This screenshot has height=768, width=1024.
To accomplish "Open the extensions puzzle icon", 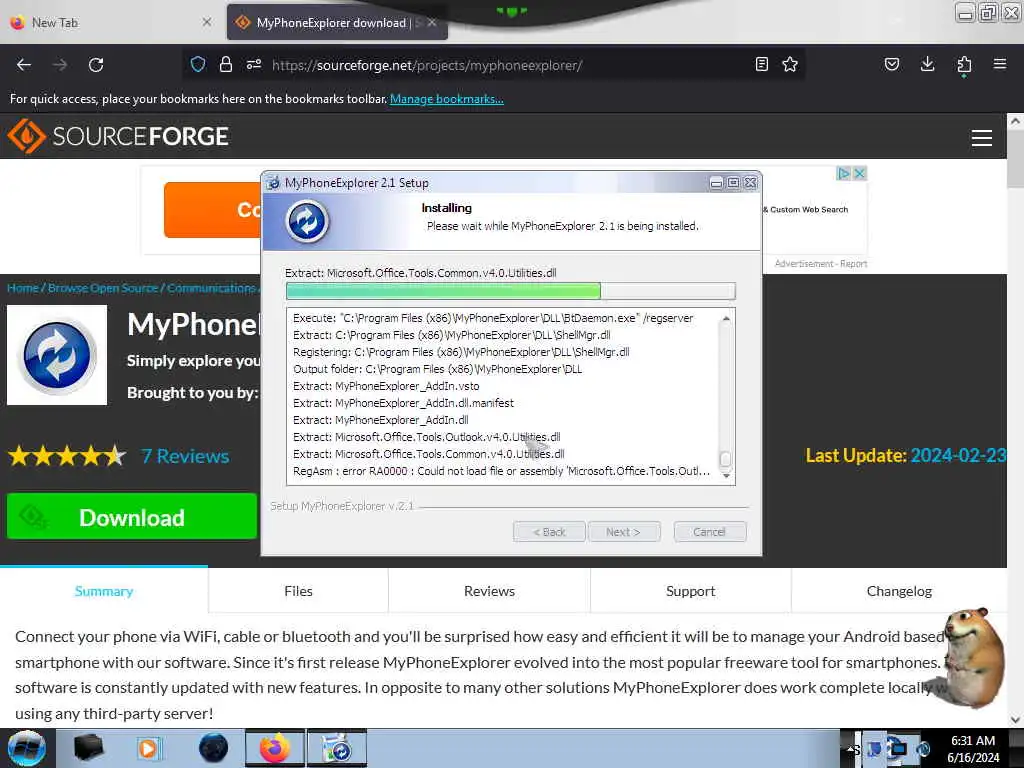I will [964, 65].
